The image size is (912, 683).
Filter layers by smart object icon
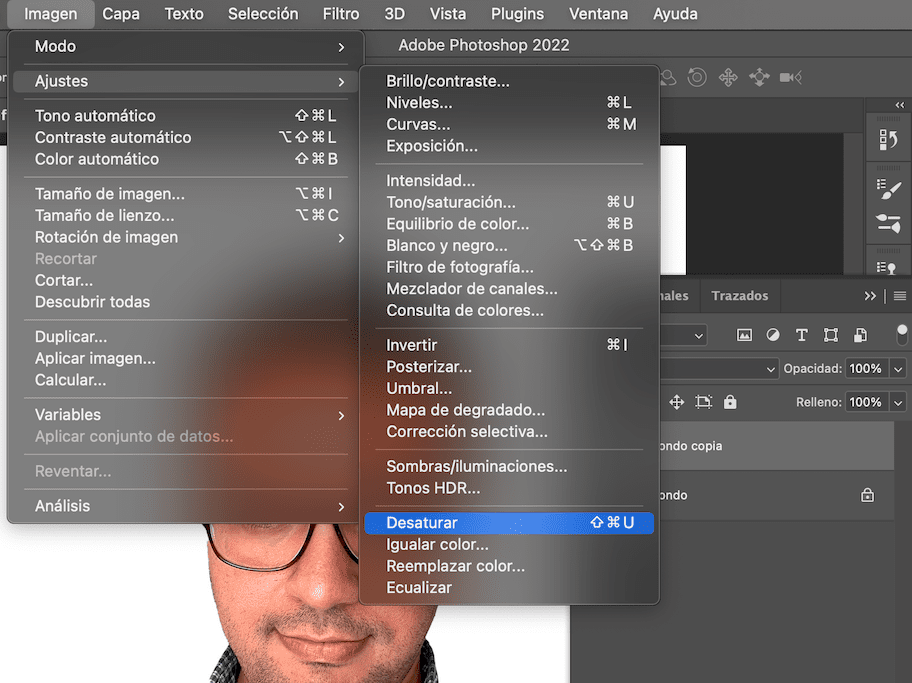860,335
